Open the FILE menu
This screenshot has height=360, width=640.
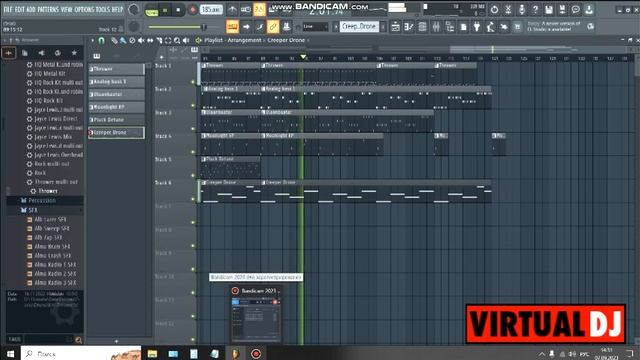point(8,9)
